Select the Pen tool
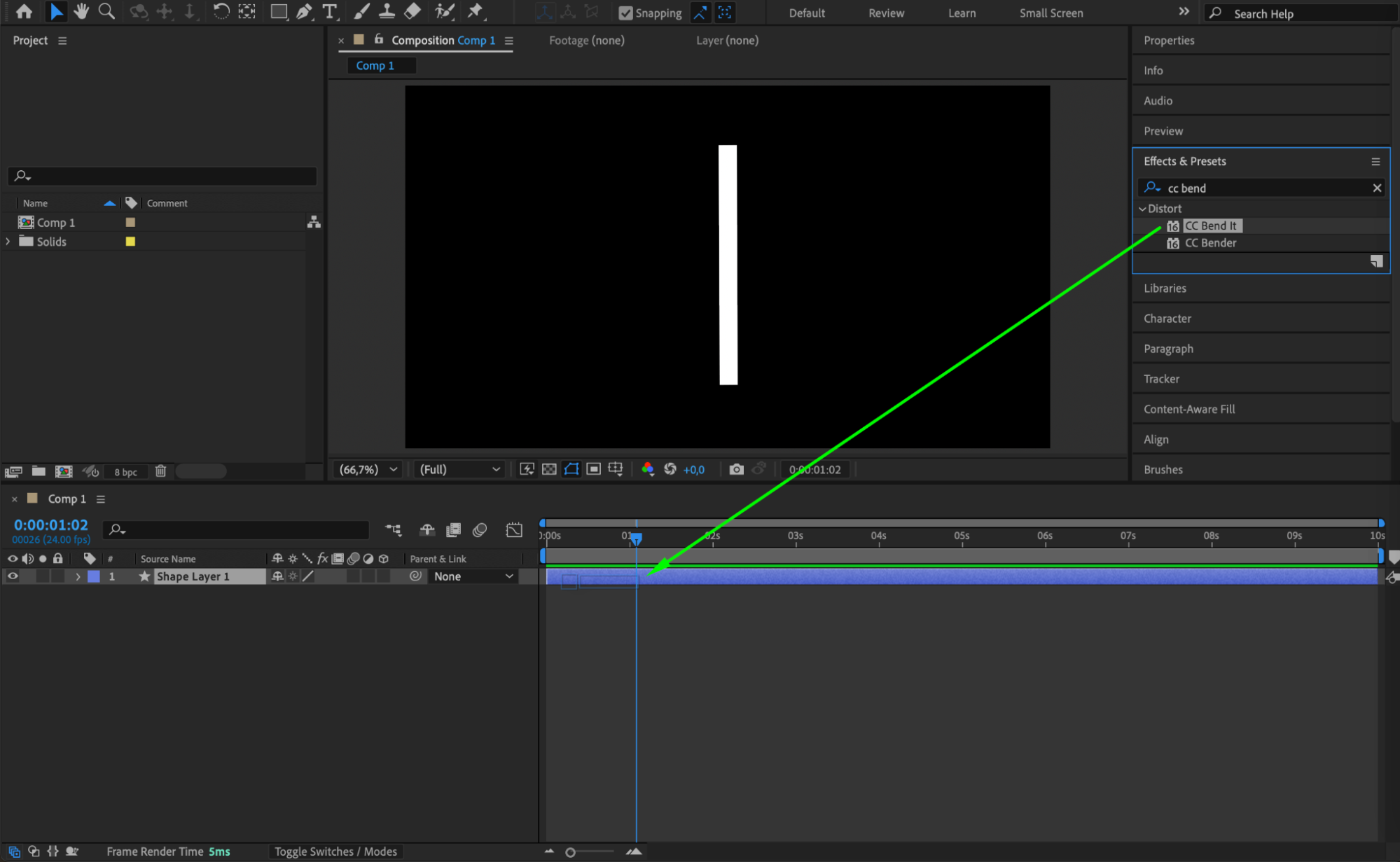Image resolution: width=1400 pixels, height=862 pixels. tap(304, 11)
